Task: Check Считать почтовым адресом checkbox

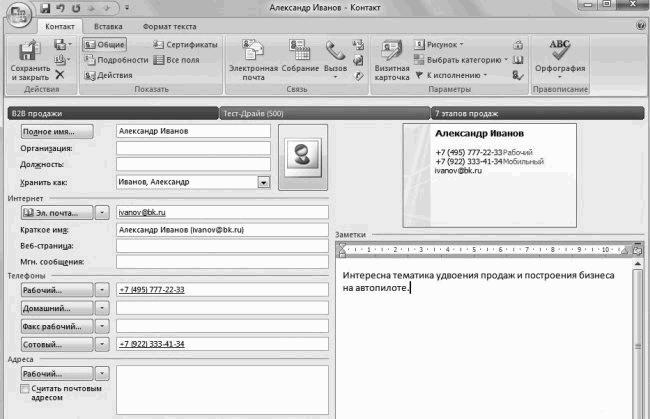Action: 25,389
